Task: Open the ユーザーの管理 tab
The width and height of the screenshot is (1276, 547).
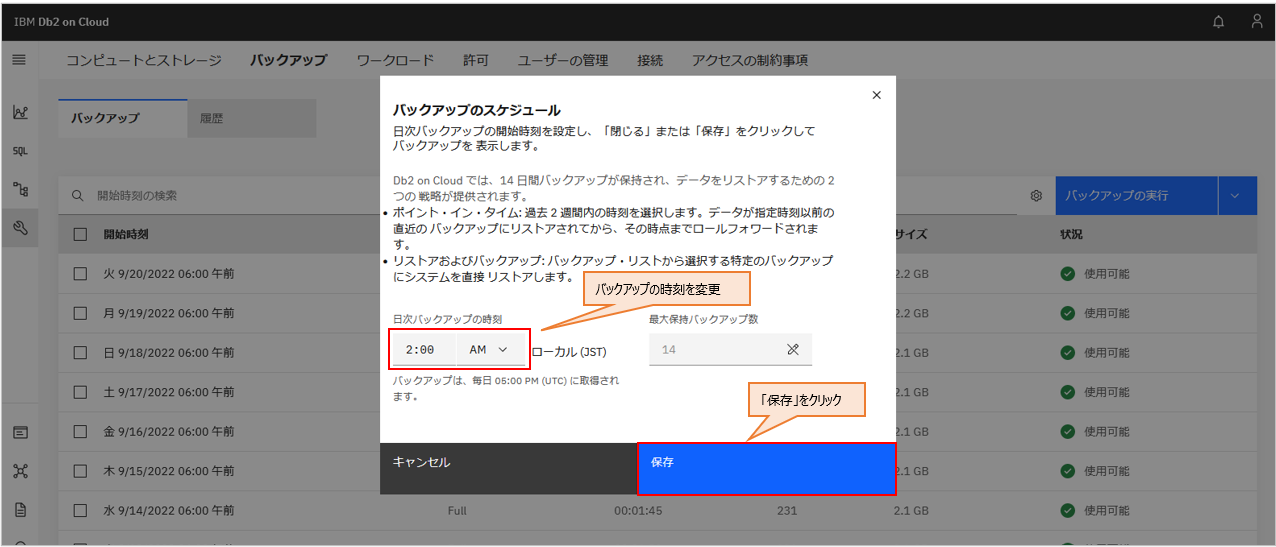Action: [x=563, y=60]
